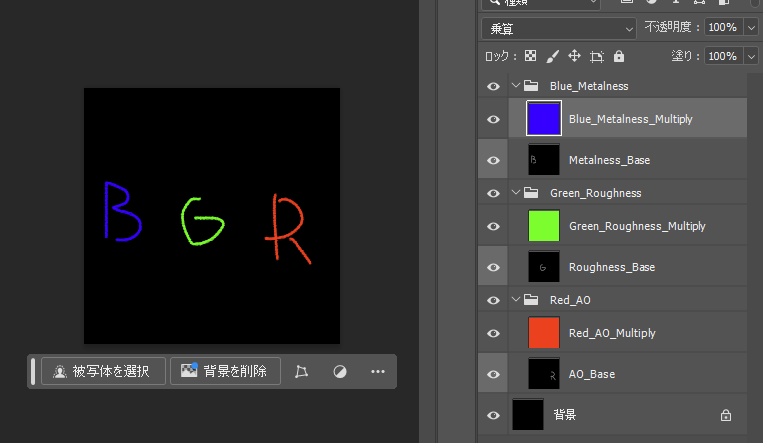This screenshot has width=763, height=443.
Task: Hide the Red_AO_Multiply layer
Action: tap(493, 333)
